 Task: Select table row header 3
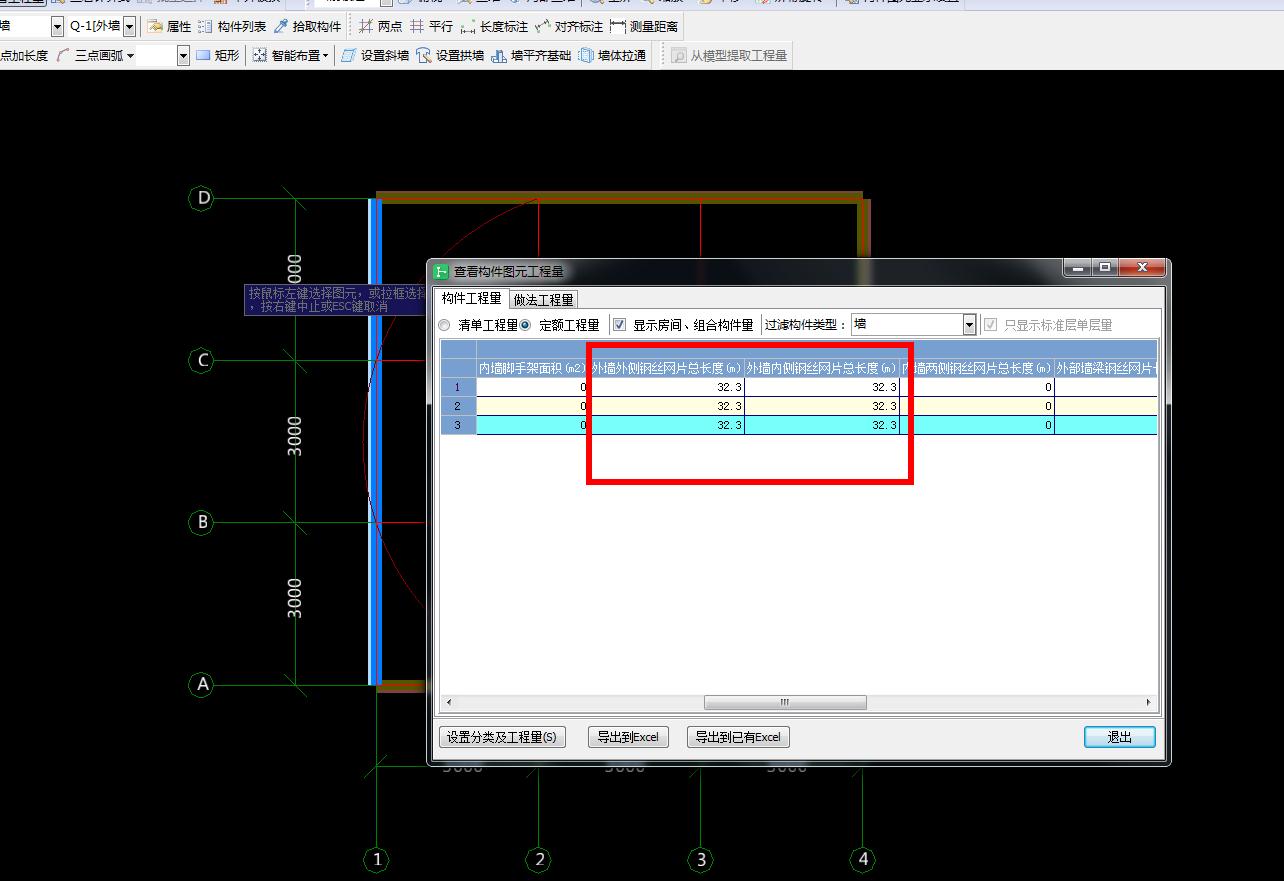click(x=458, y=425)
